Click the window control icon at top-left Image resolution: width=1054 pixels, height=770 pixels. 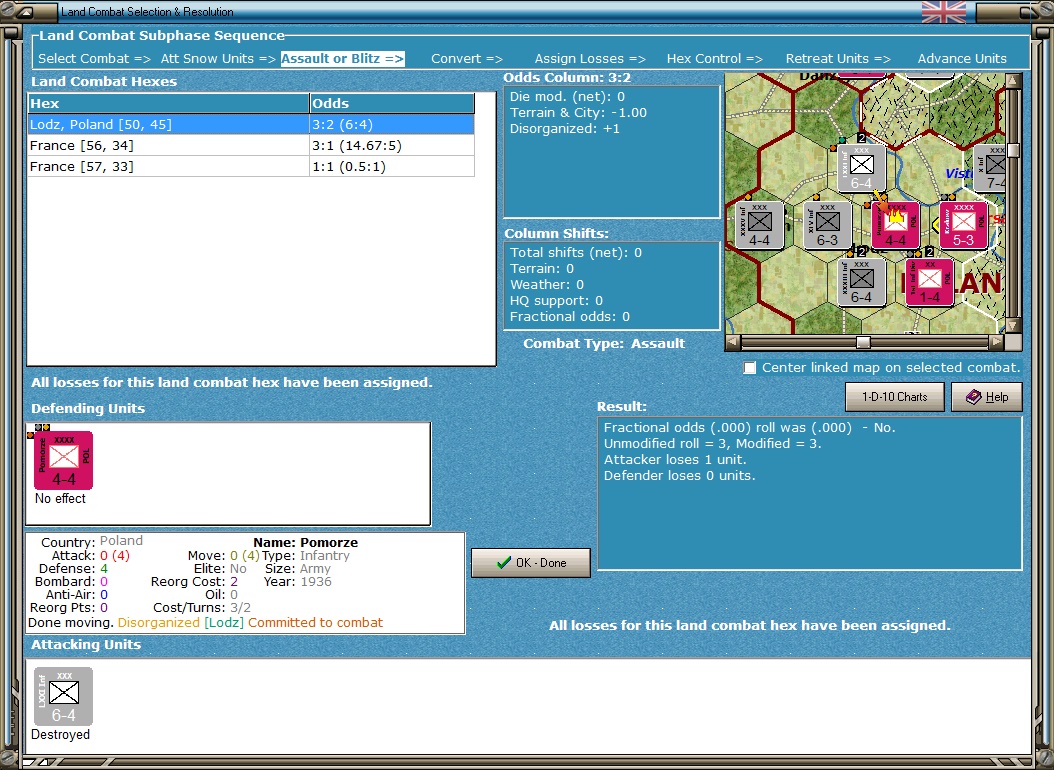[x=24, y=11]
